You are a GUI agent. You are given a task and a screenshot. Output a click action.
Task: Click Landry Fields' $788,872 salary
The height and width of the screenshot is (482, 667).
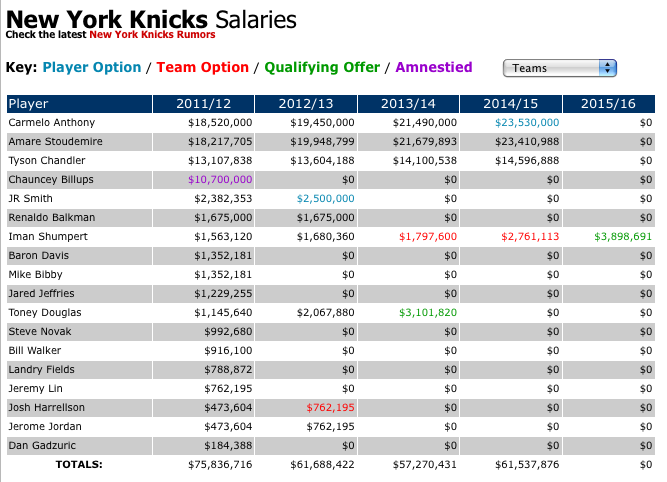228,370
